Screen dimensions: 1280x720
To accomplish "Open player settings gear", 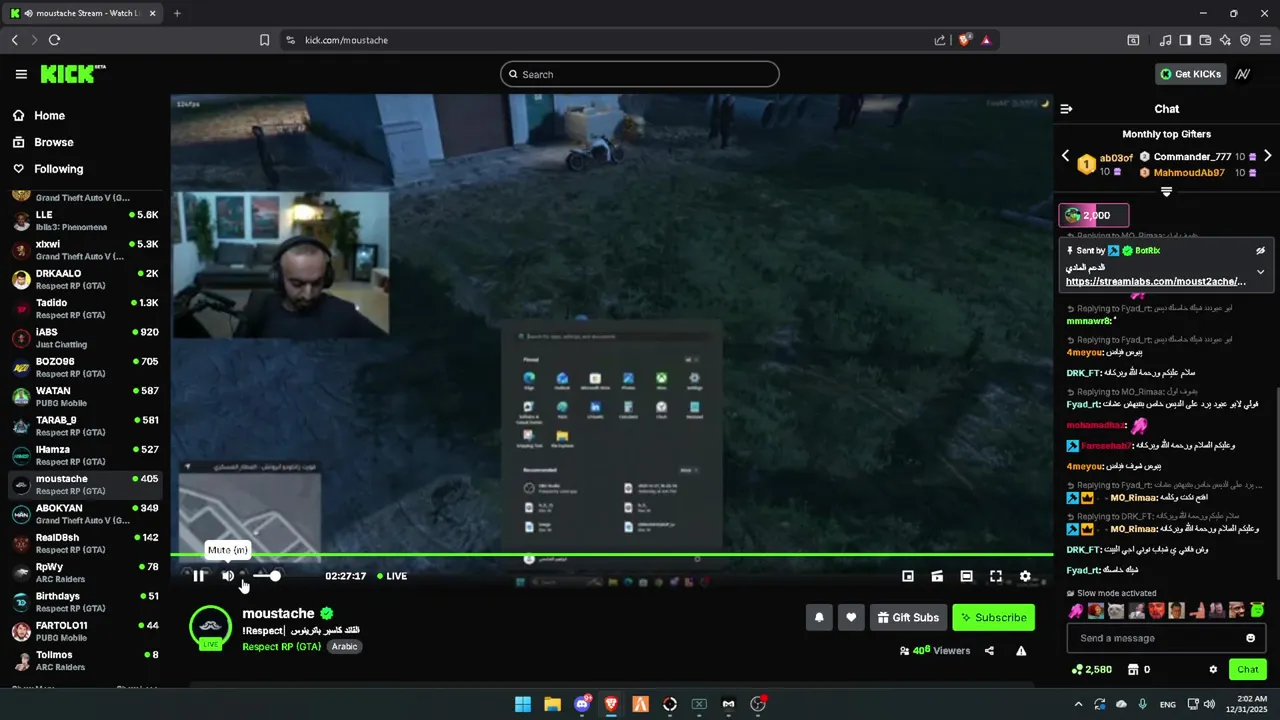I will 1025,576.
